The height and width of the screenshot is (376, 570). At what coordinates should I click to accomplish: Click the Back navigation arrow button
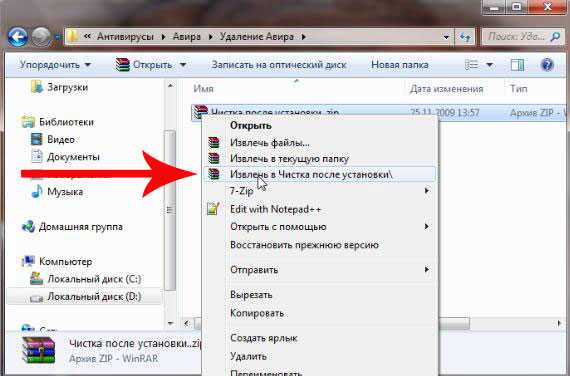click(x=17, y=37)
